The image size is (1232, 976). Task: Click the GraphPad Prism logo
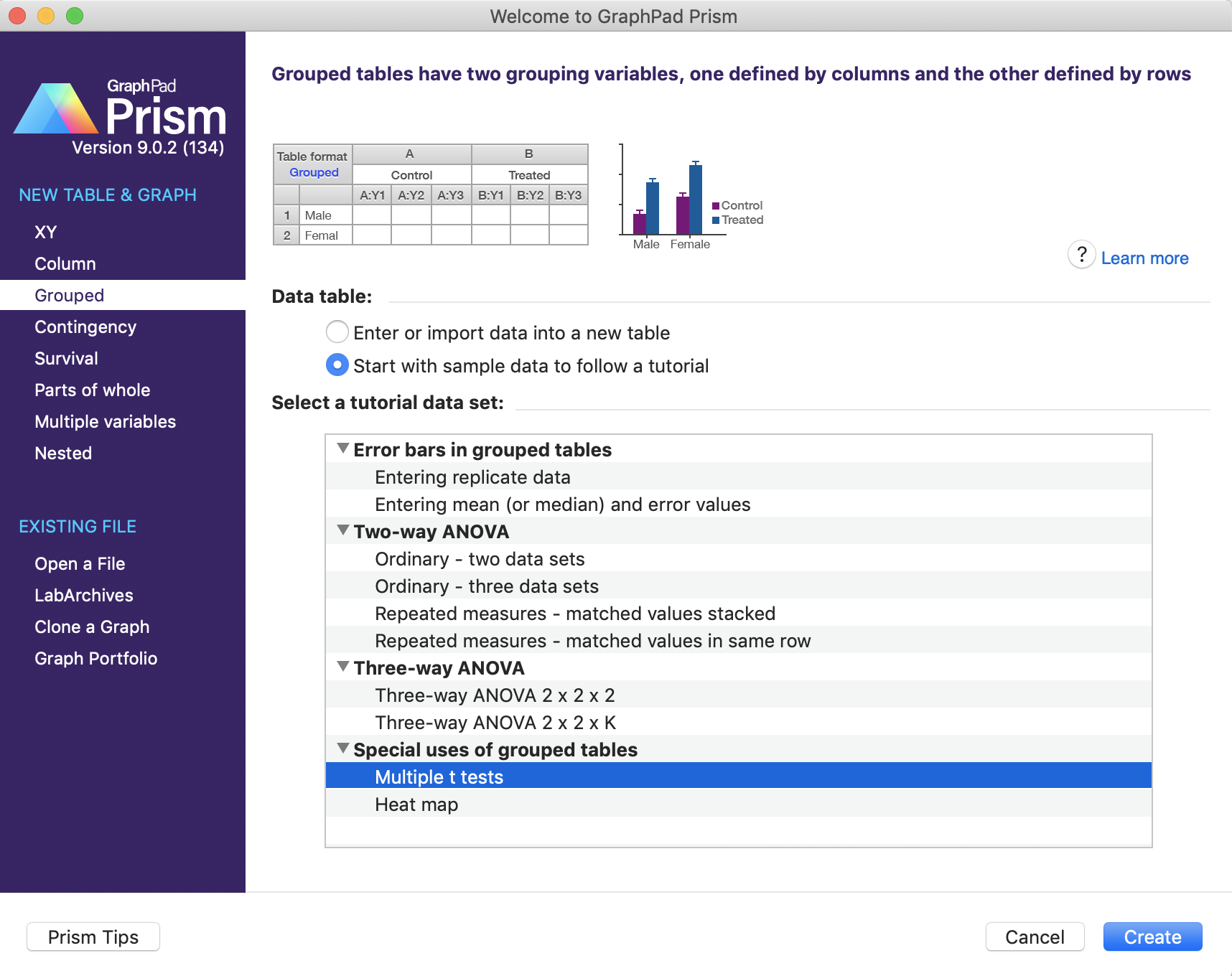tap(121, 111)
